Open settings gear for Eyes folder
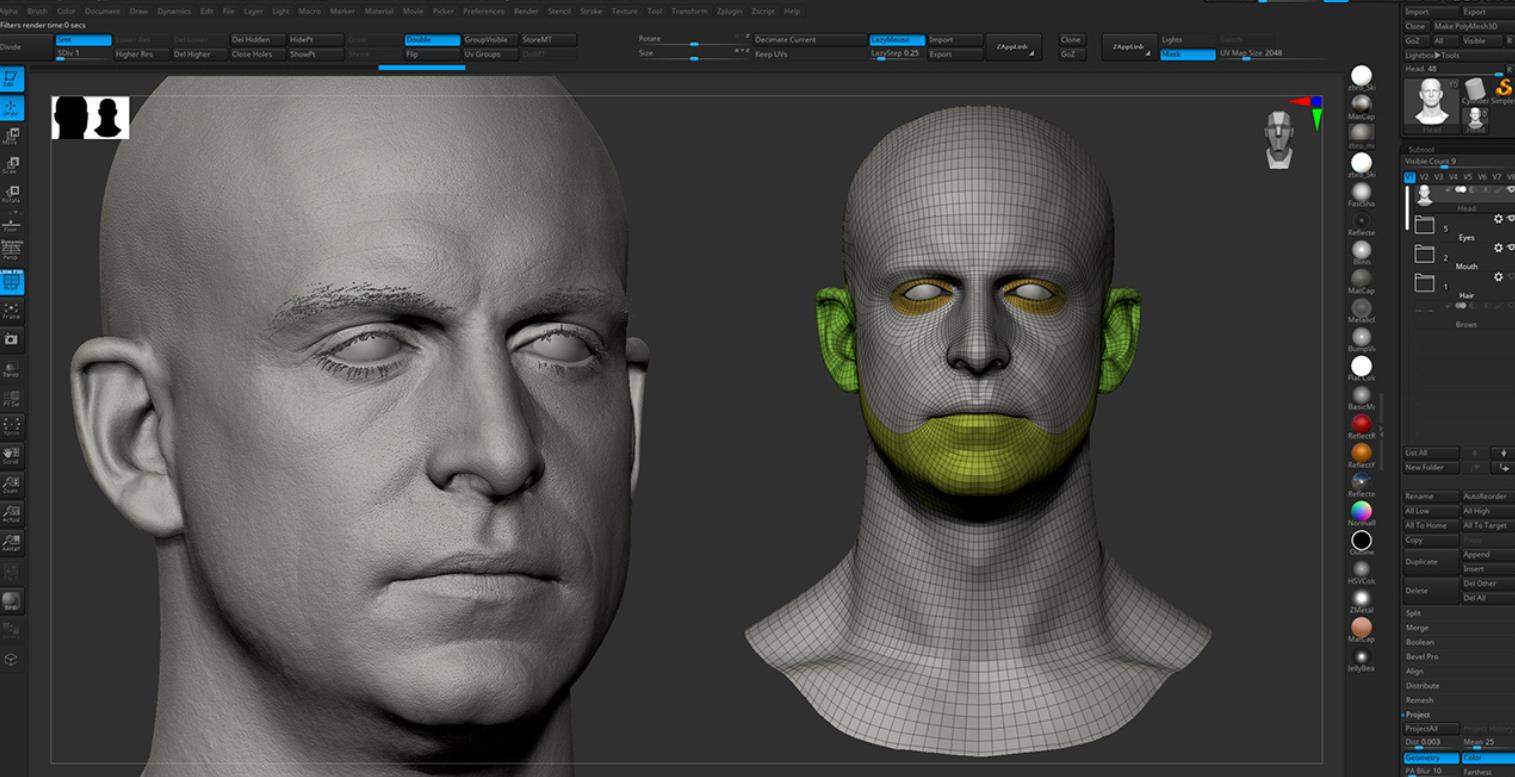Viewport: 1515px width, 777px height. [1498, 219]
